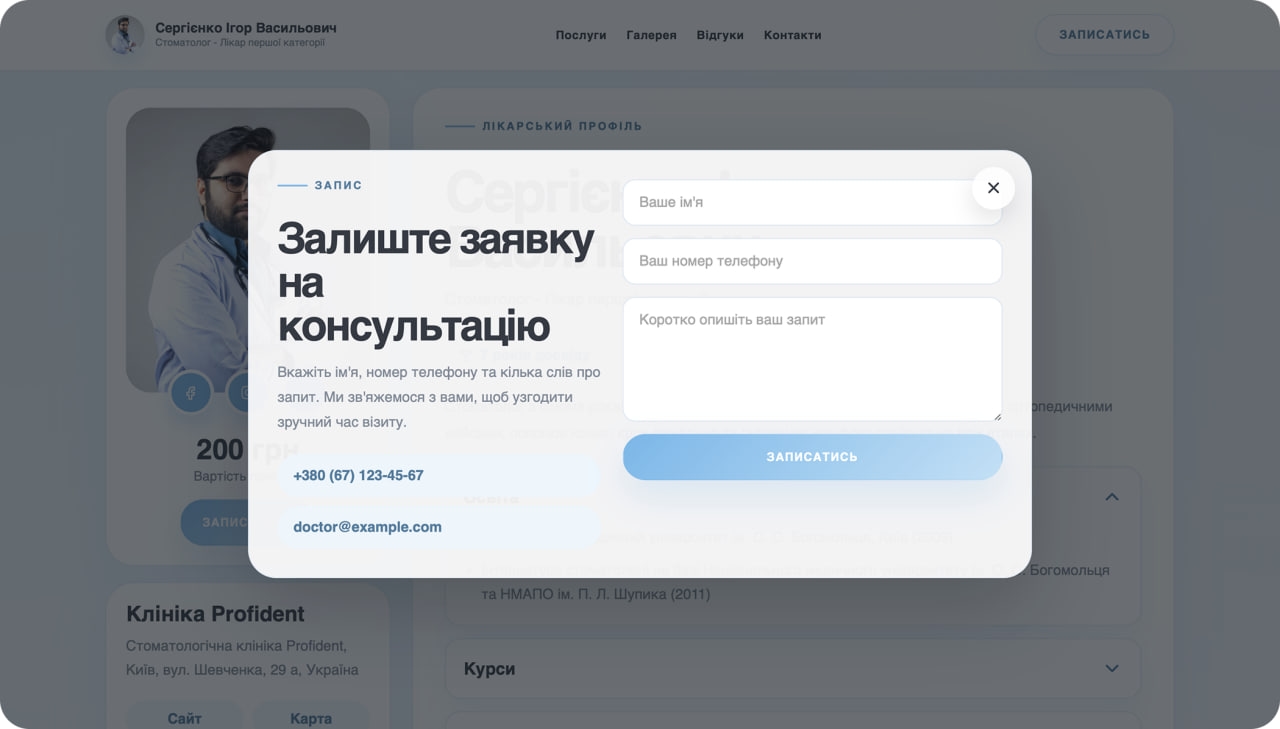The image size is (1280, 729).
Task: Collapse the Освіта section with the chevron up
Action: click(1111, 497)
